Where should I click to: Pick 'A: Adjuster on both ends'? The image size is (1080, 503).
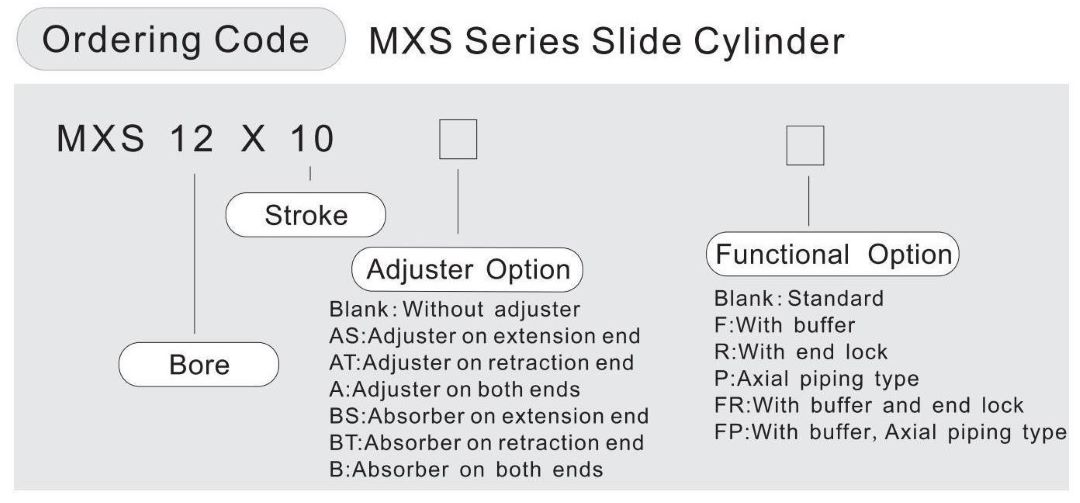[x=453, y=388]
